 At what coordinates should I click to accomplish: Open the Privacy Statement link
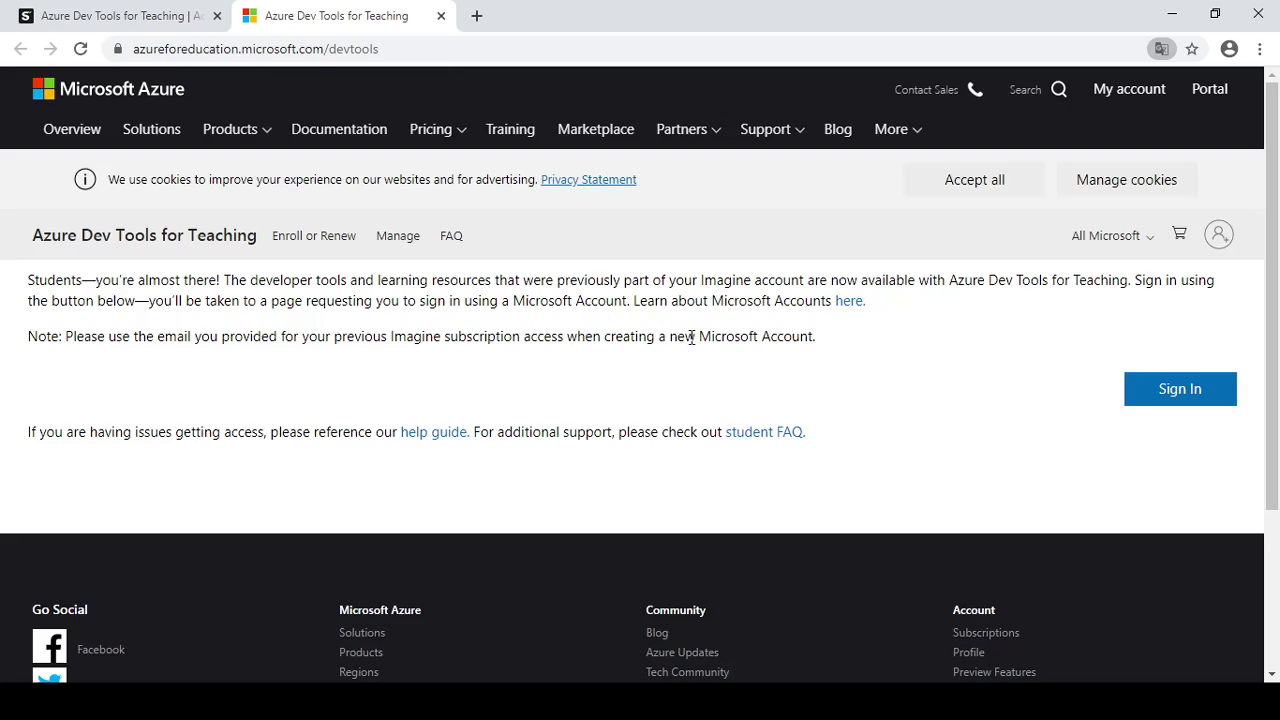tap(588, 180)
